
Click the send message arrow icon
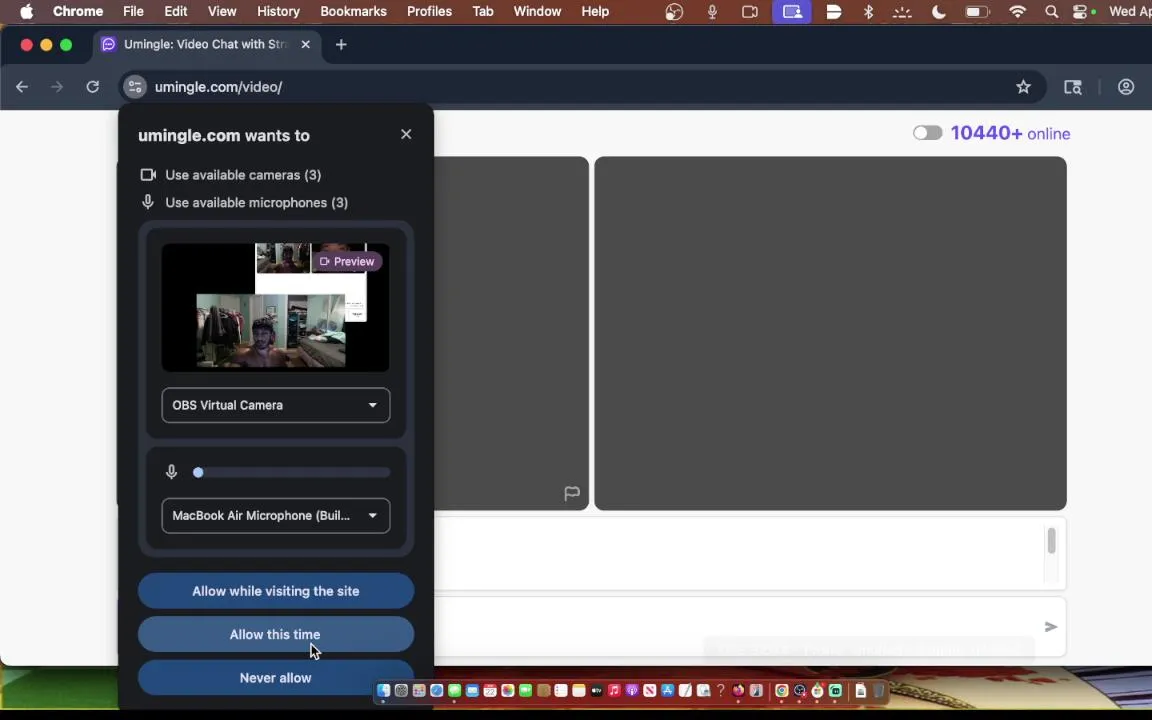point(1051,627)
